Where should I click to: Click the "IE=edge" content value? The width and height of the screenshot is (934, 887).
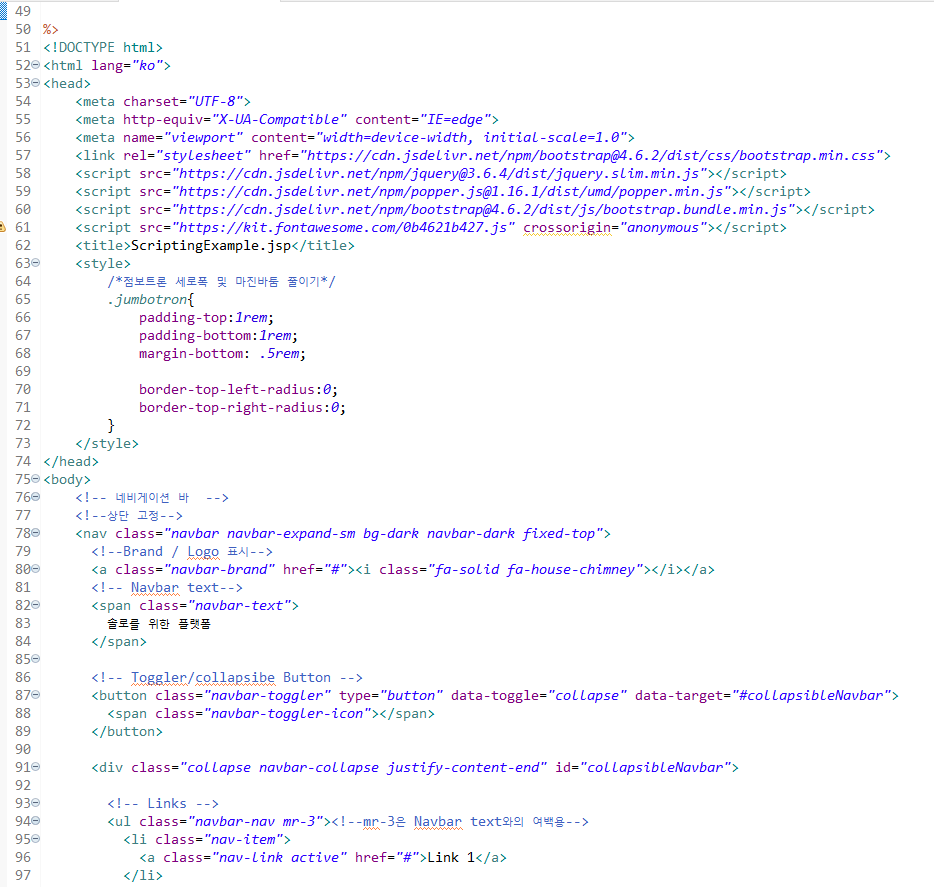pyautogui.click(x=455, y=120)
